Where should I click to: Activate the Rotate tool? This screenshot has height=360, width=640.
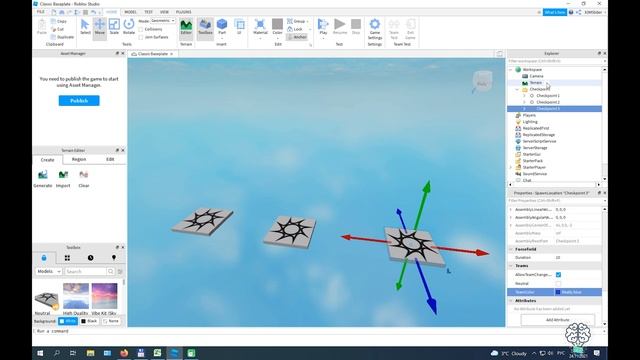[x=129, y=27]
